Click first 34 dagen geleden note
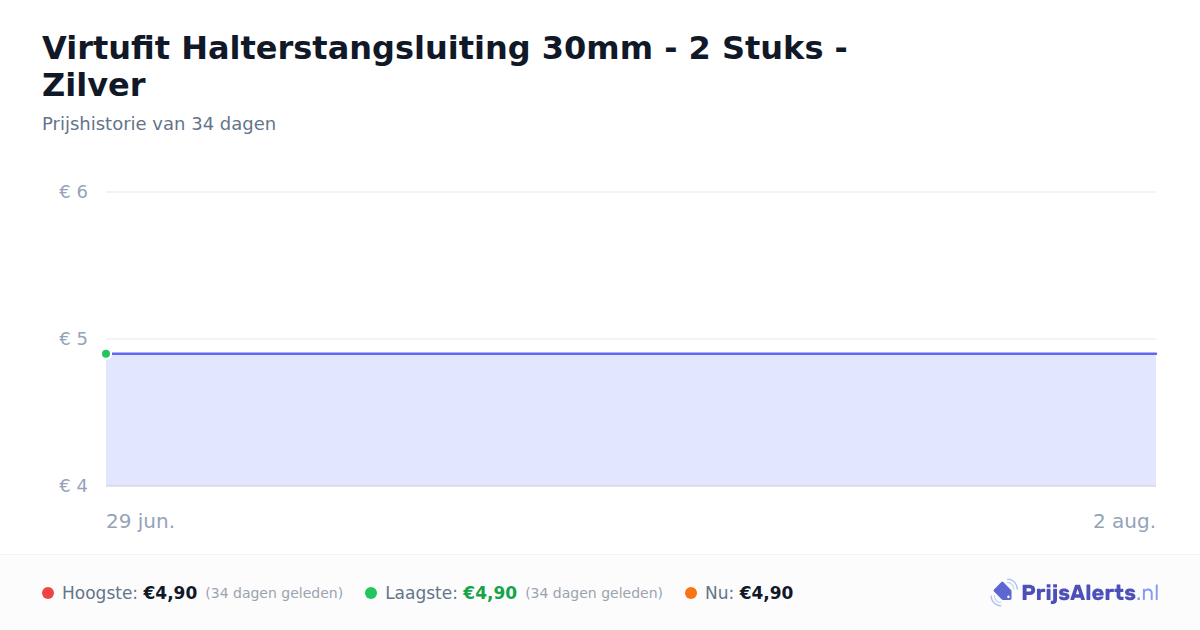The width and height of the screenshot is (1200, 630). 274,593
